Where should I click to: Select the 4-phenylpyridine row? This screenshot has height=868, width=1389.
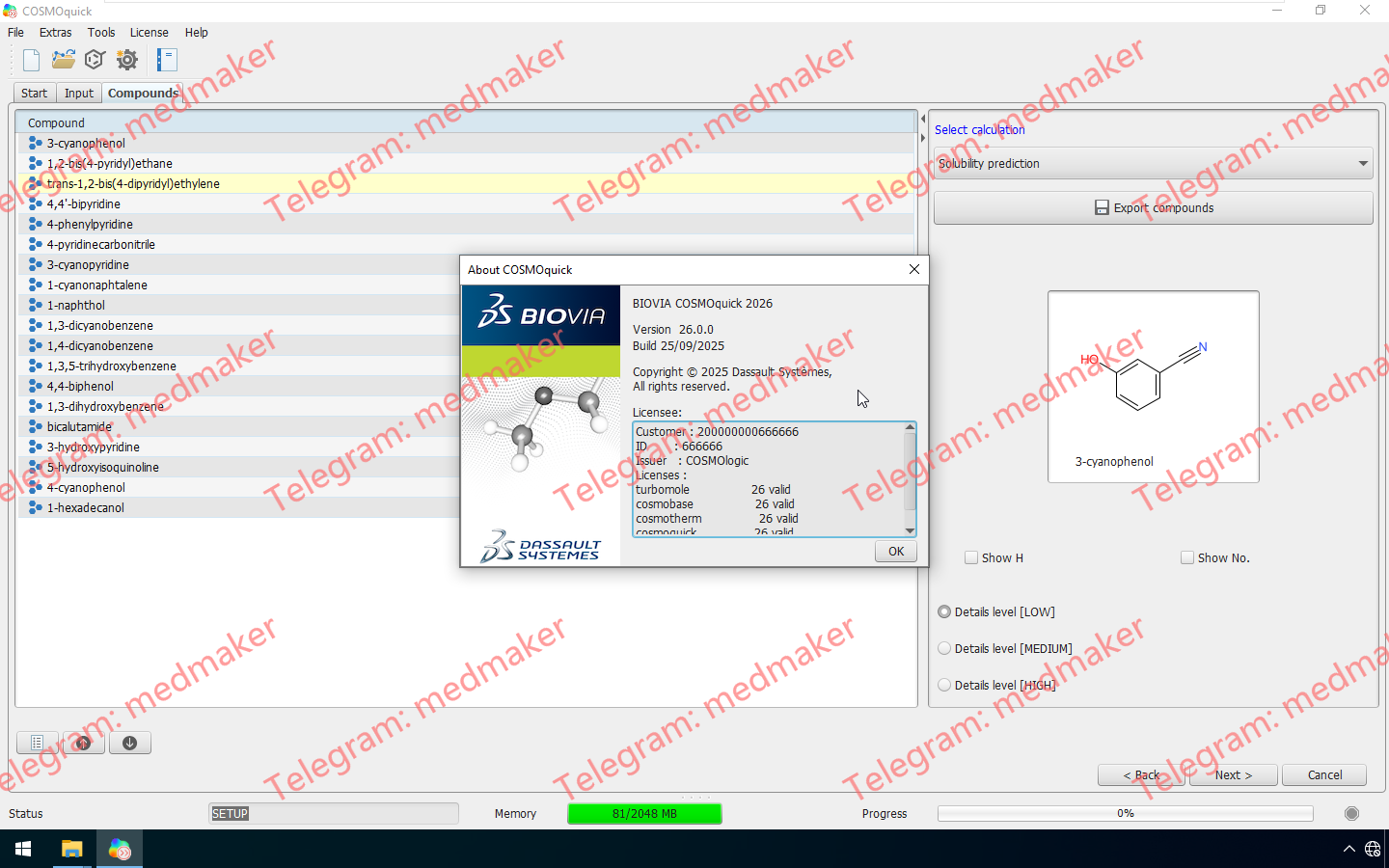[x=465, y=224]
